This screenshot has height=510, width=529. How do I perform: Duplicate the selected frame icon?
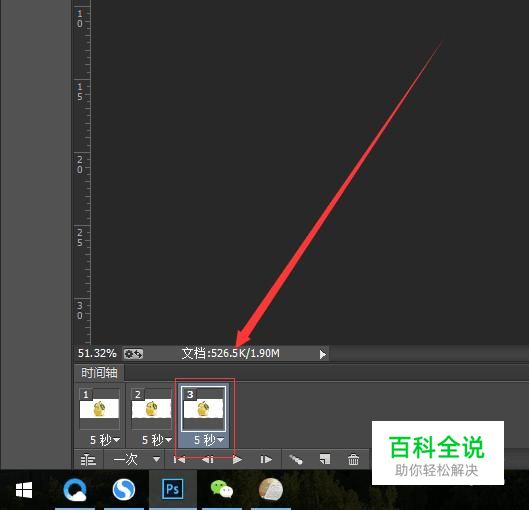click(325, 459)
